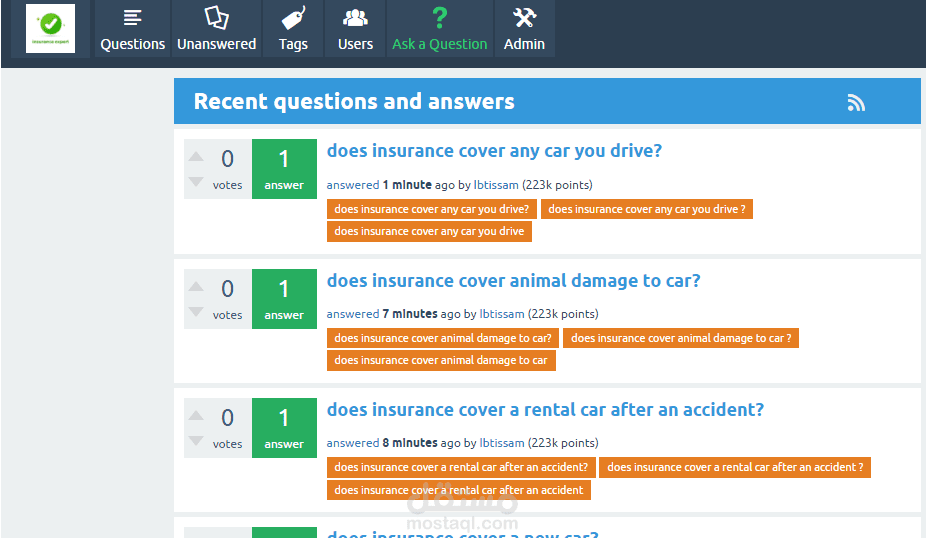Downvote the rental car after accident question
This screenshot has width=926, height=544.
(x=196, y=441)
